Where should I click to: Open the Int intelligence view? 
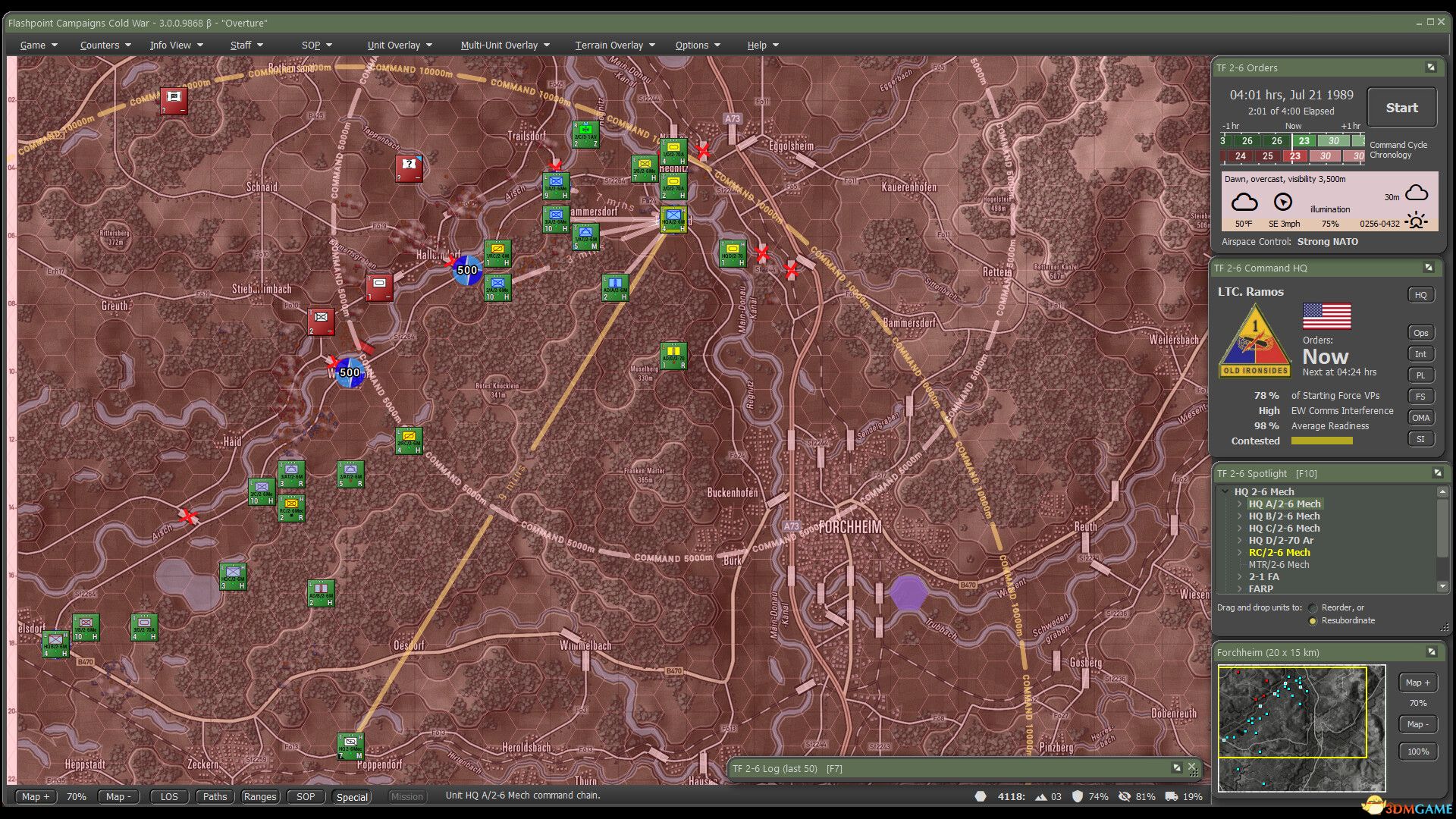tap(1420, 353)
